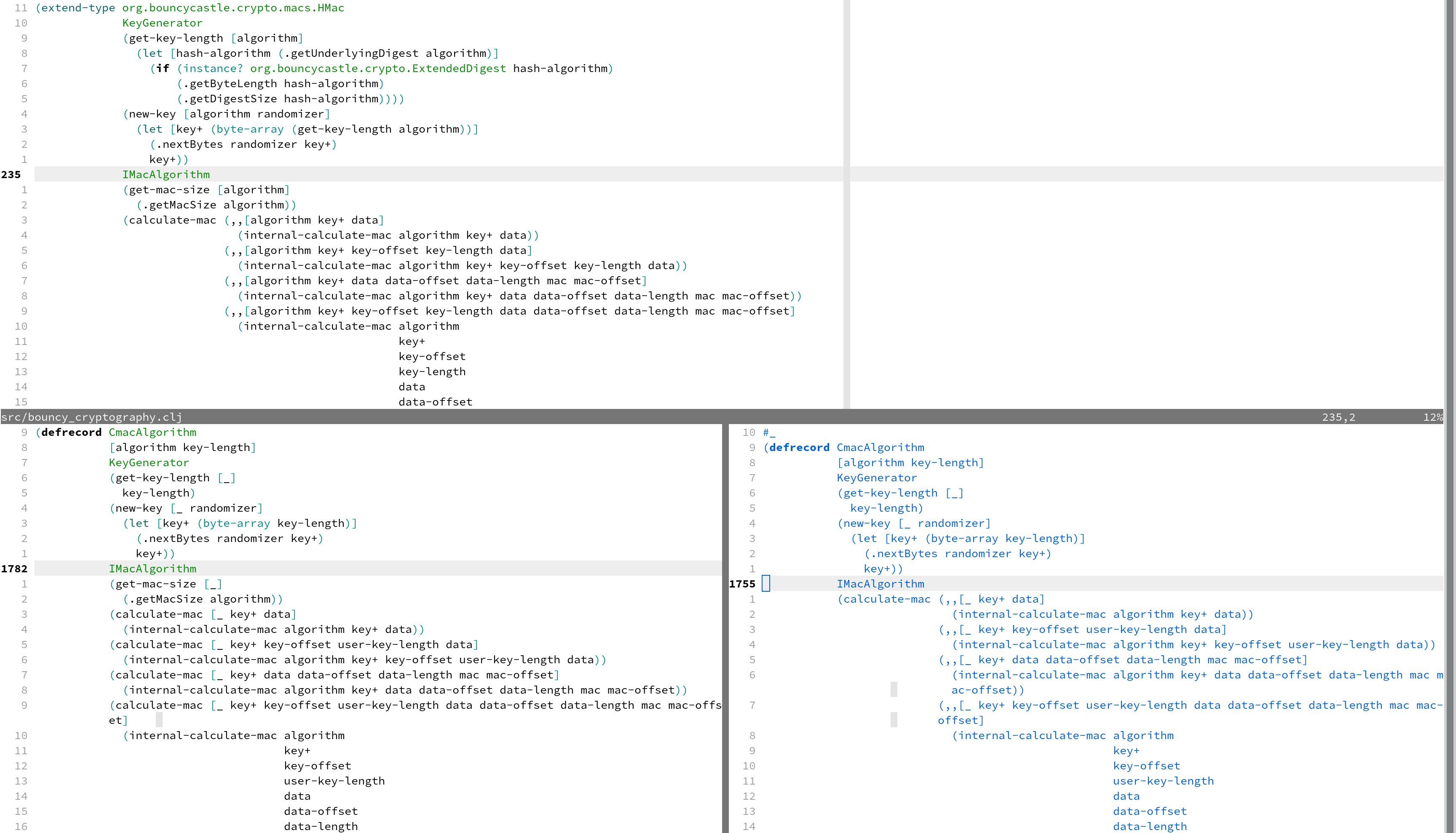
Task: Click the vertical scrollbar at the window's right edge
Action: coord(1450,416)
